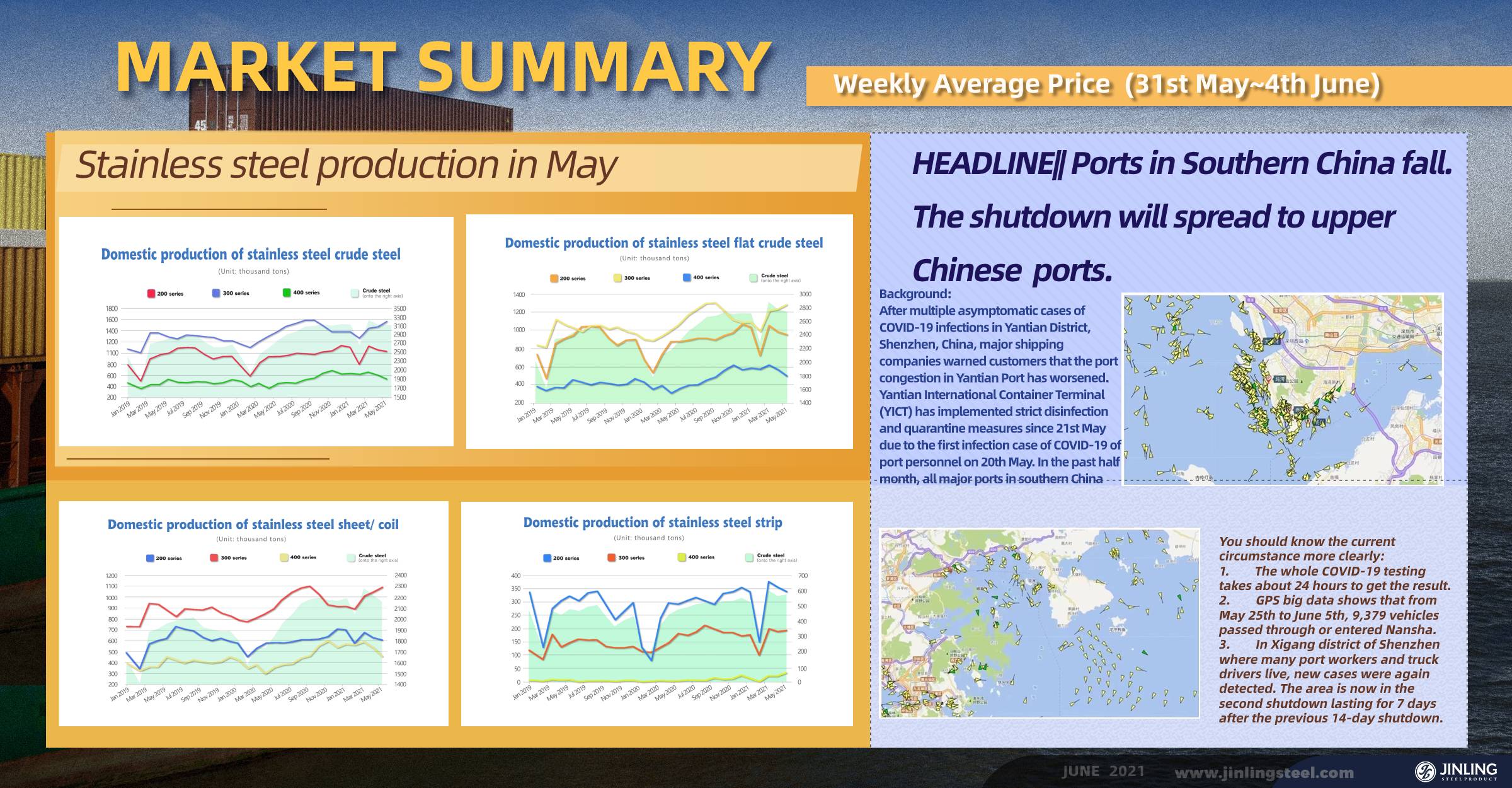Click the Crude steel legend swatch in sheet/coil chart
The height and width of the screenshot is (788, 1512).
click(351, 558)
